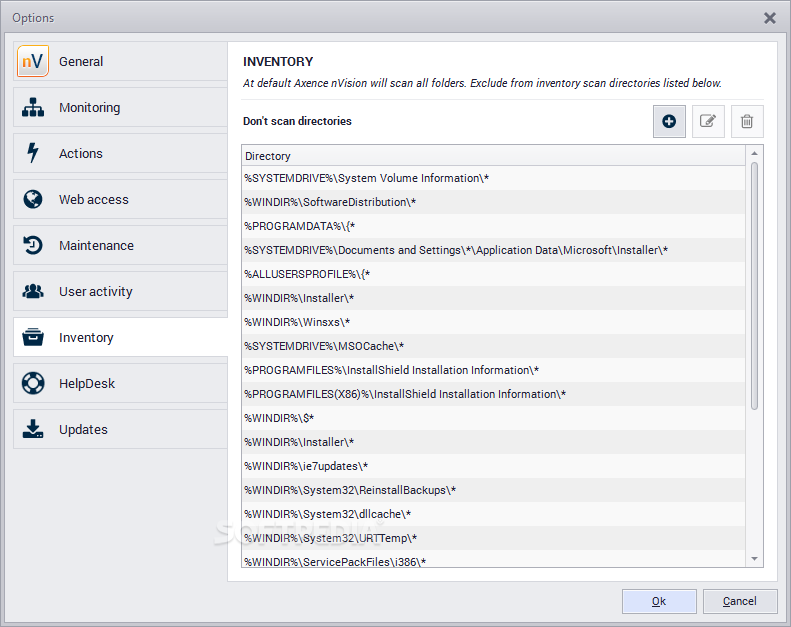The width and height of the screenshot is (791, 627).
Task: Select System32\dllcache row
Action: click(x=493, y=514)
